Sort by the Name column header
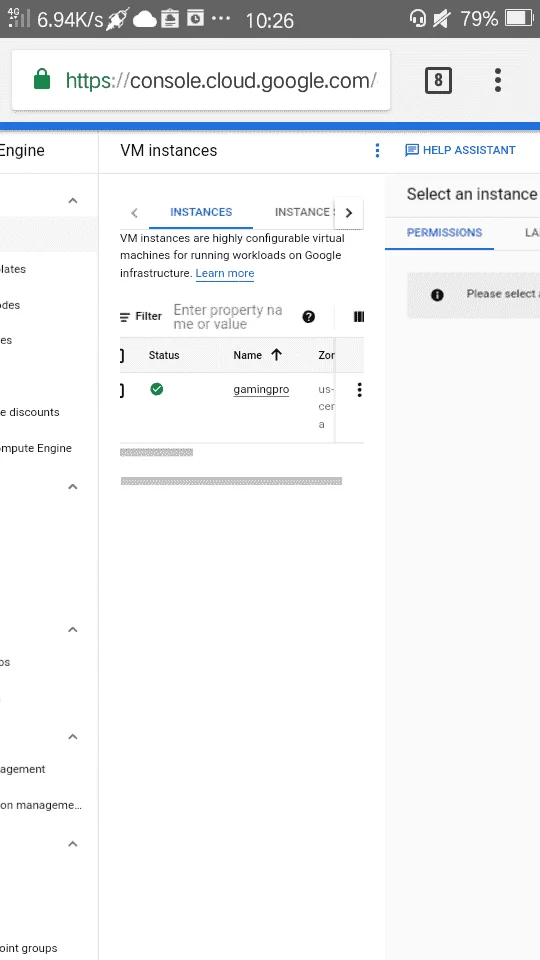Screen dimensions: 540x960 (247, 355)
